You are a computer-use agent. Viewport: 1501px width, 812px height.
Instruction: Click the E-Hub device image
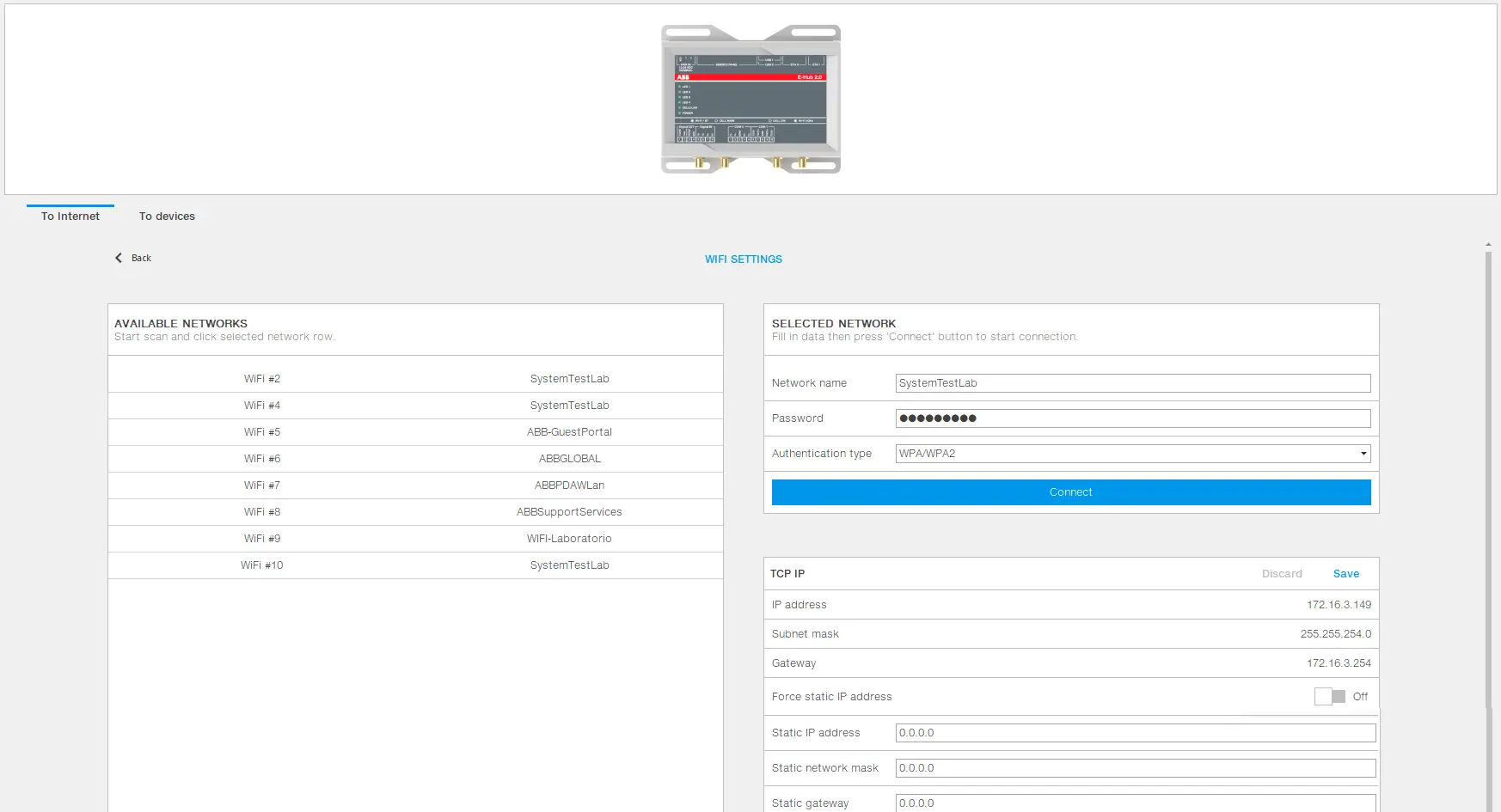750,99
